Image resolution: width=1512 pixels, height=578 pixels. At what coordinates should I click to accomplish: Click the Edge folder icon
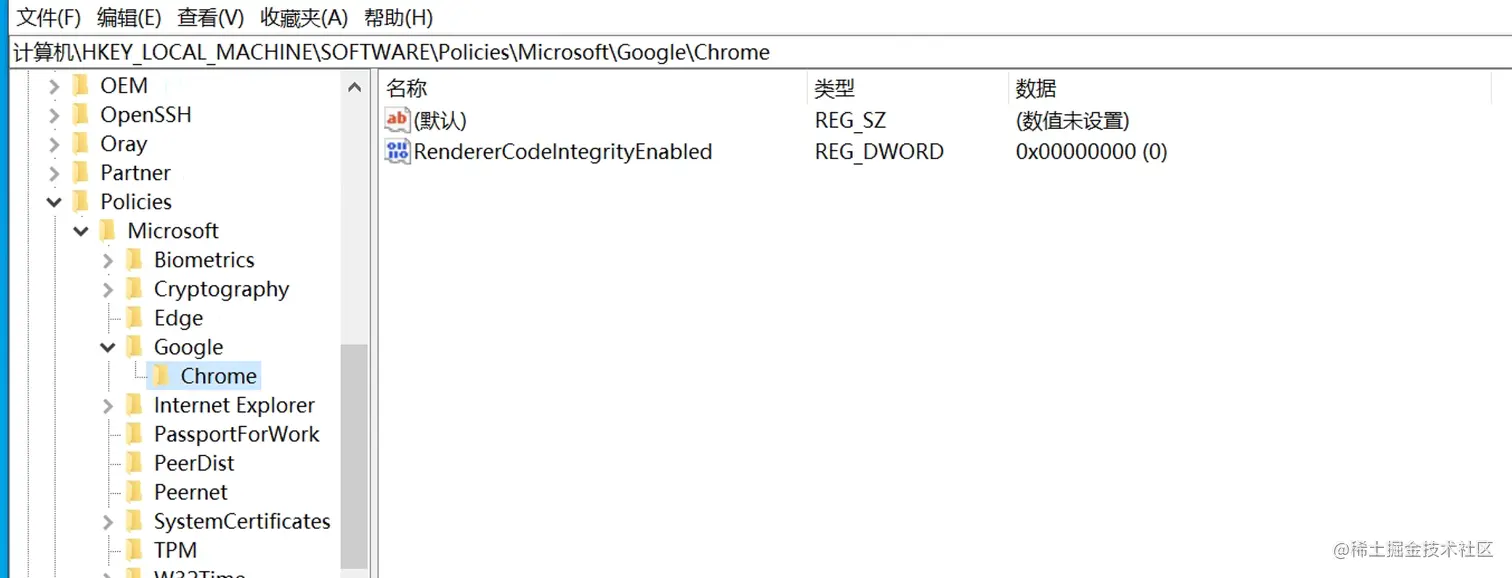[x=134, y=318]
